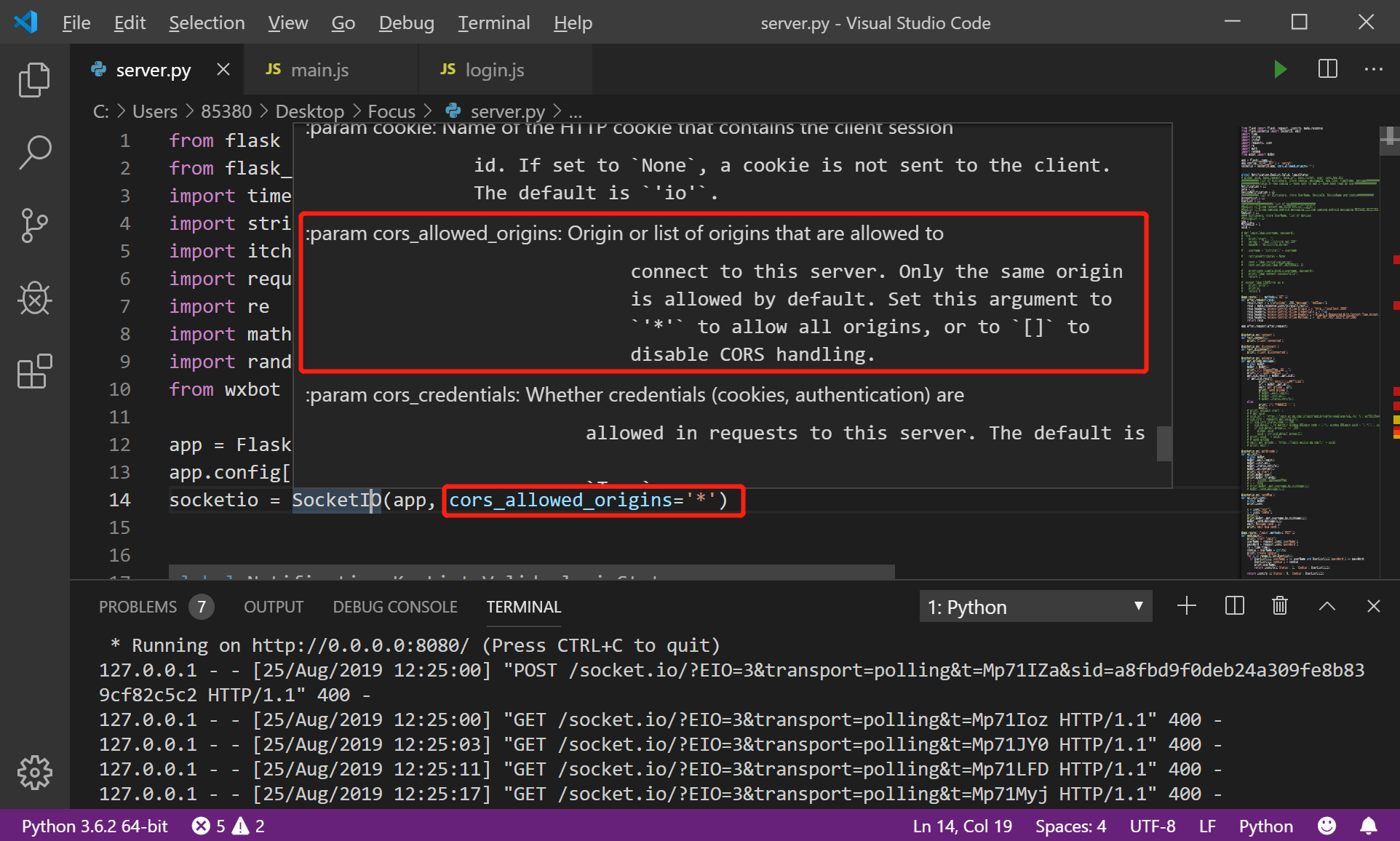Image resolution: width=1400 pixels, height=841 pixels.
Task: Open the Source Control view
Action: (34, 226)
